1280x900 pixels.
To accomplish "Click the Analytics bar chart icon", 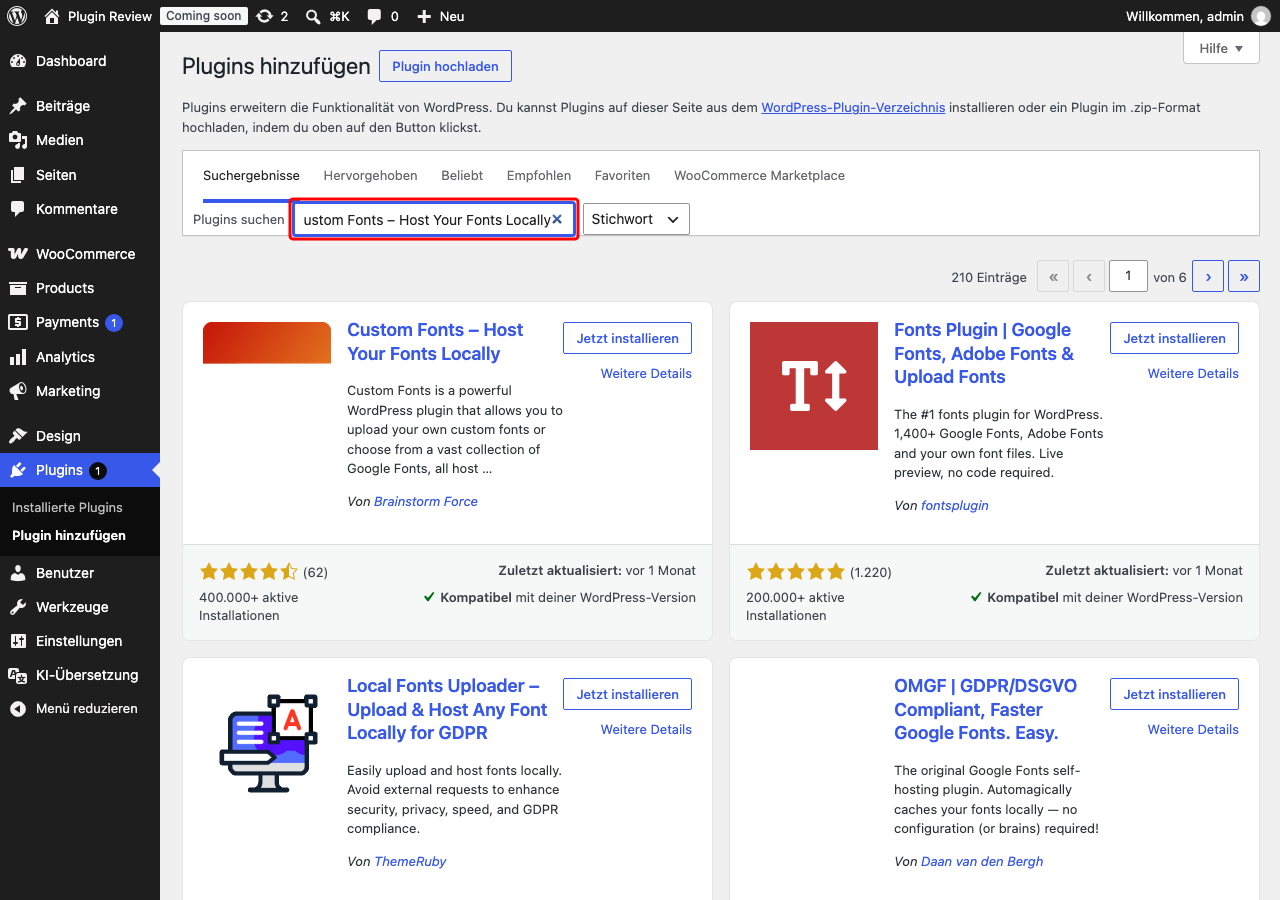I will pos(18,357).
